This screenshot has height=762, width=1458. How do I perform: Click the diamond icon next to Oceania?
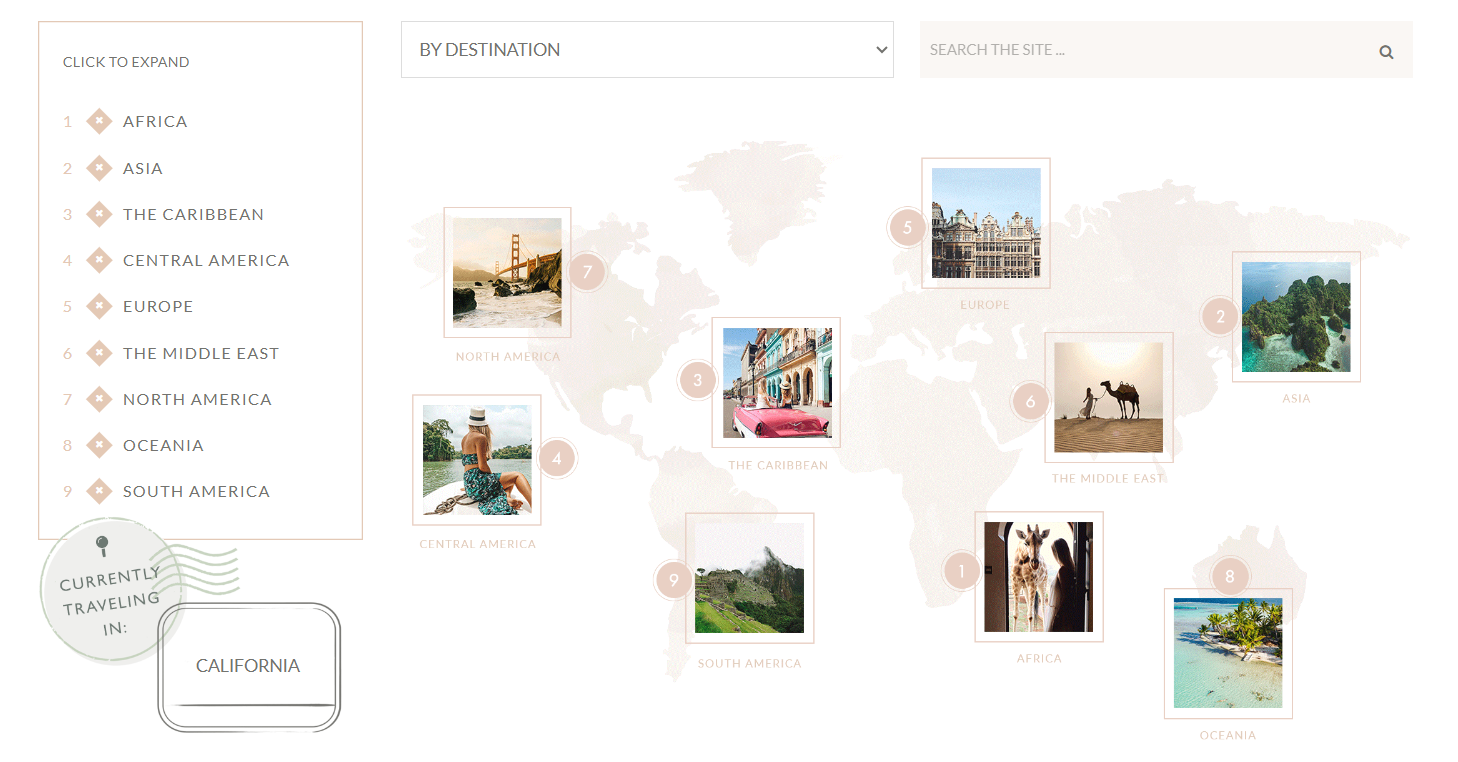pos(98,445)
